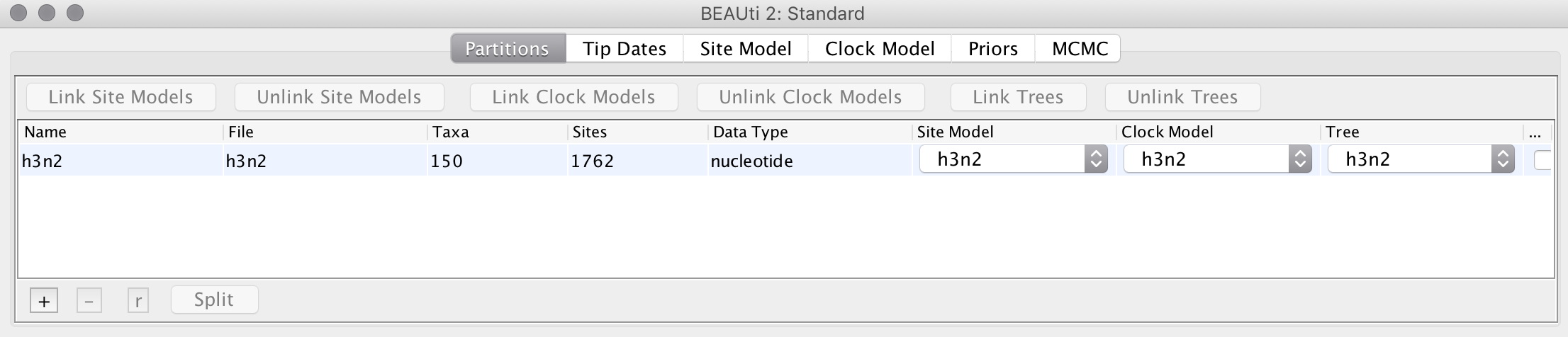
Task: Click the Split button
Action: coord(214,299)
